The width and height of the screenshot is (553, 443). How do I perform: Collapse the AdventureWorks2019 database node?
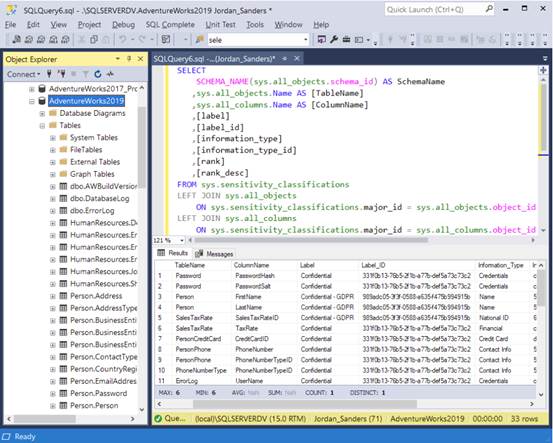tap(32, 101)
